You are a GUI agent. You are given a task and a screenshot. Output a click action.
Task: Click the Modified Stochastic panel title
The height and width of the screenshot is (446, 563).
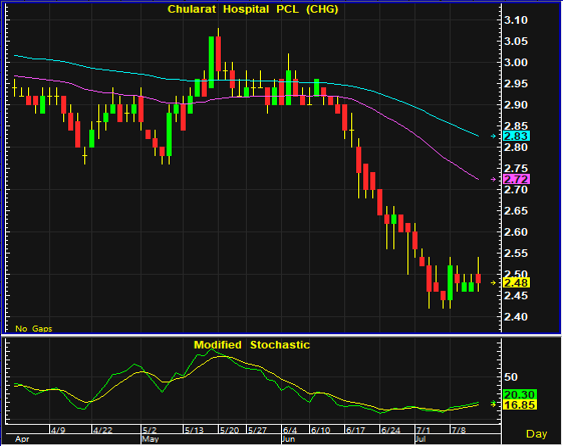252,345
